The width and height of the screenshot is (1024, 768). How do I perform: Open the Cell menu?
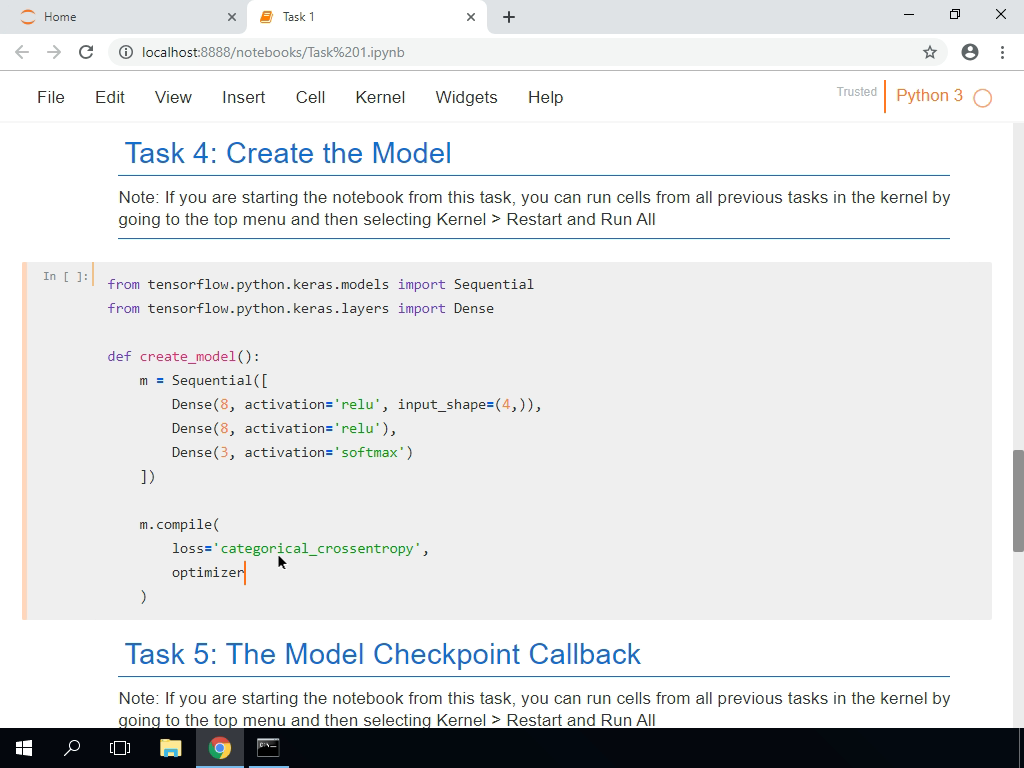310,97
